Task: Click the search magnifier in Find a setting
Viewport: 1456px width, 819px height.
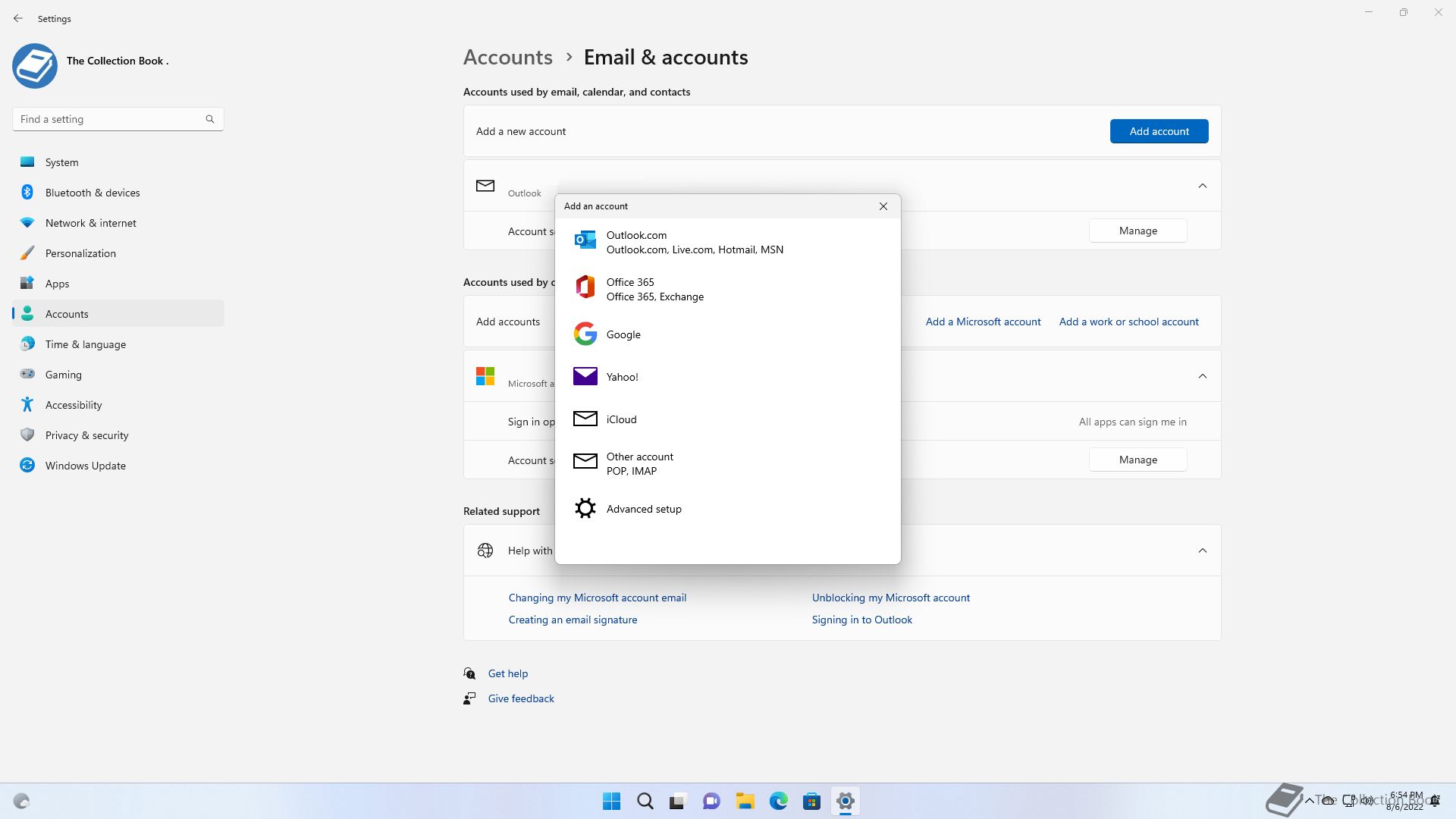Action: 210,119
